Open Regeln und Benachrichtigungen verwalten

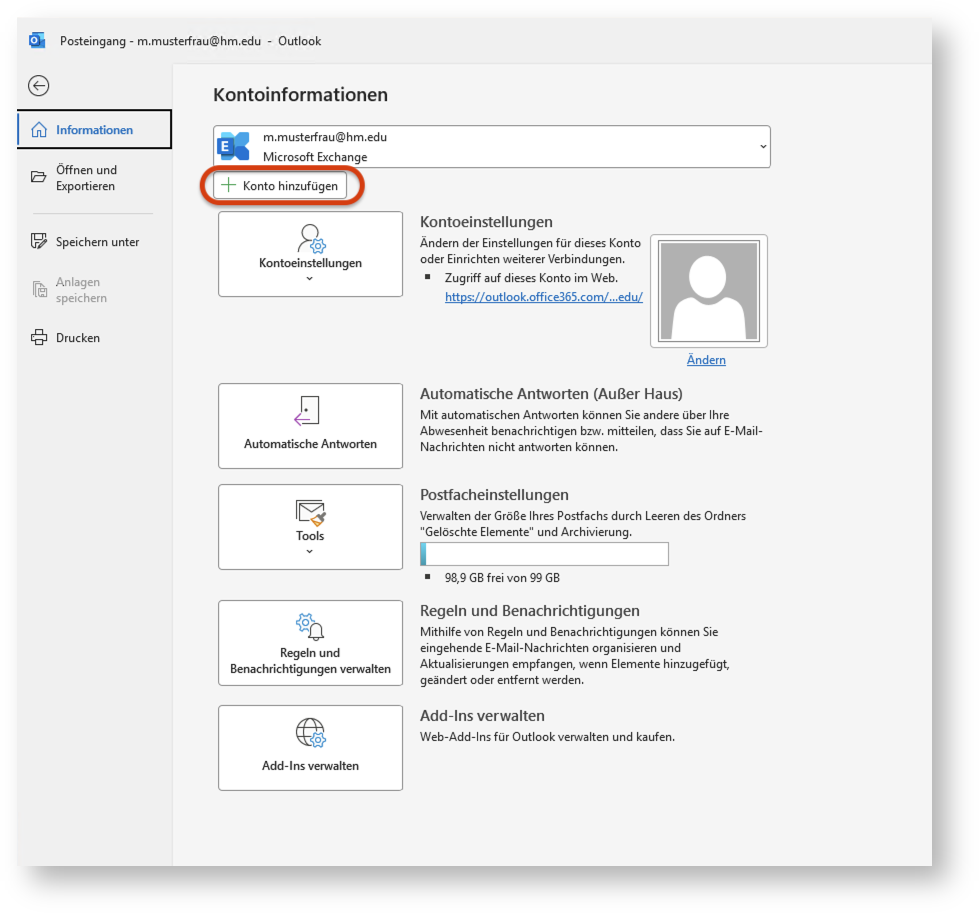(x=311, y=643)
